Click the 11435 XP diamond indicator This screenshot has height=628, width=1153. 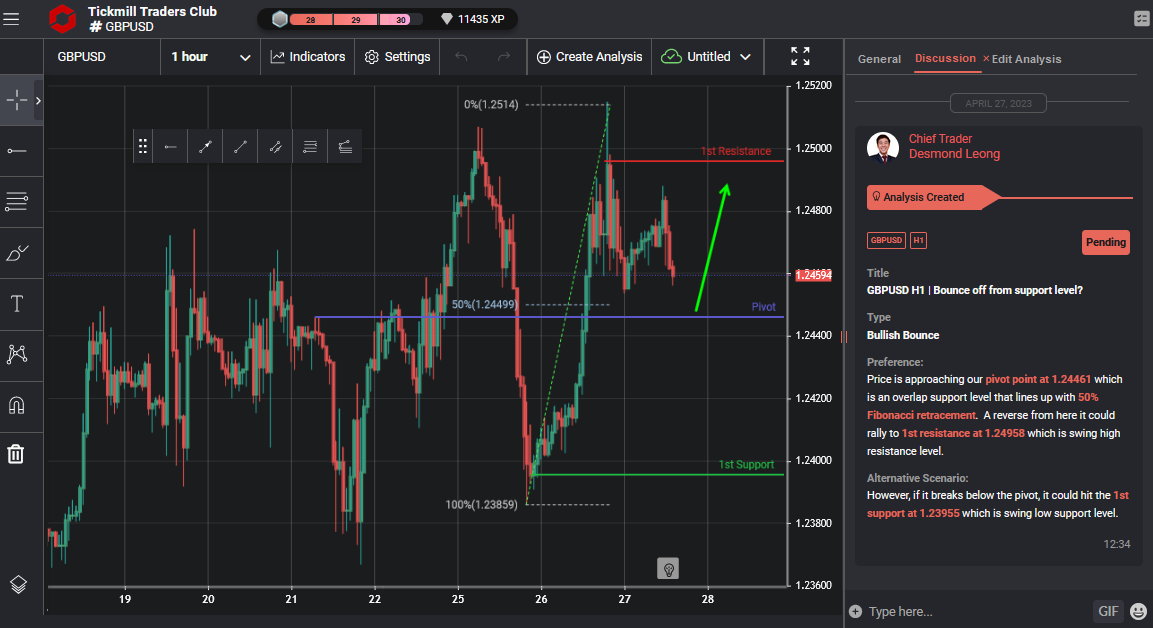coord(472,19)
